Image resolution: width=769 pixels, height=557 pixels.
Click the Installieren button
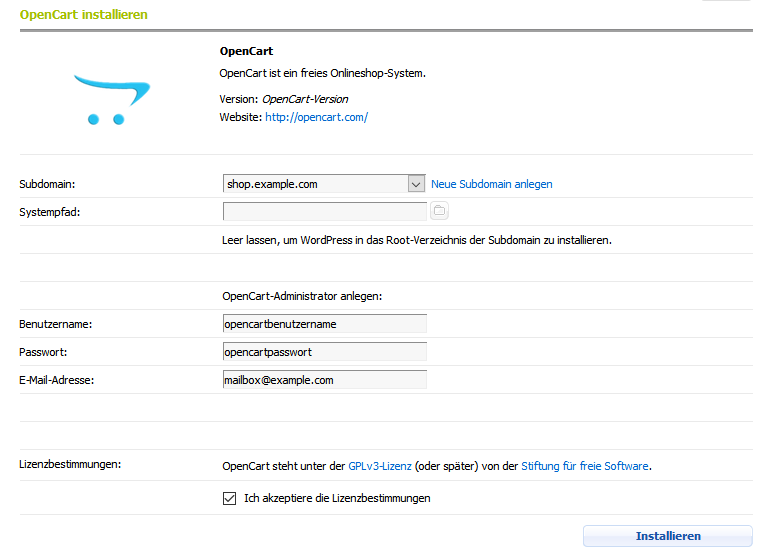[667, 536]
